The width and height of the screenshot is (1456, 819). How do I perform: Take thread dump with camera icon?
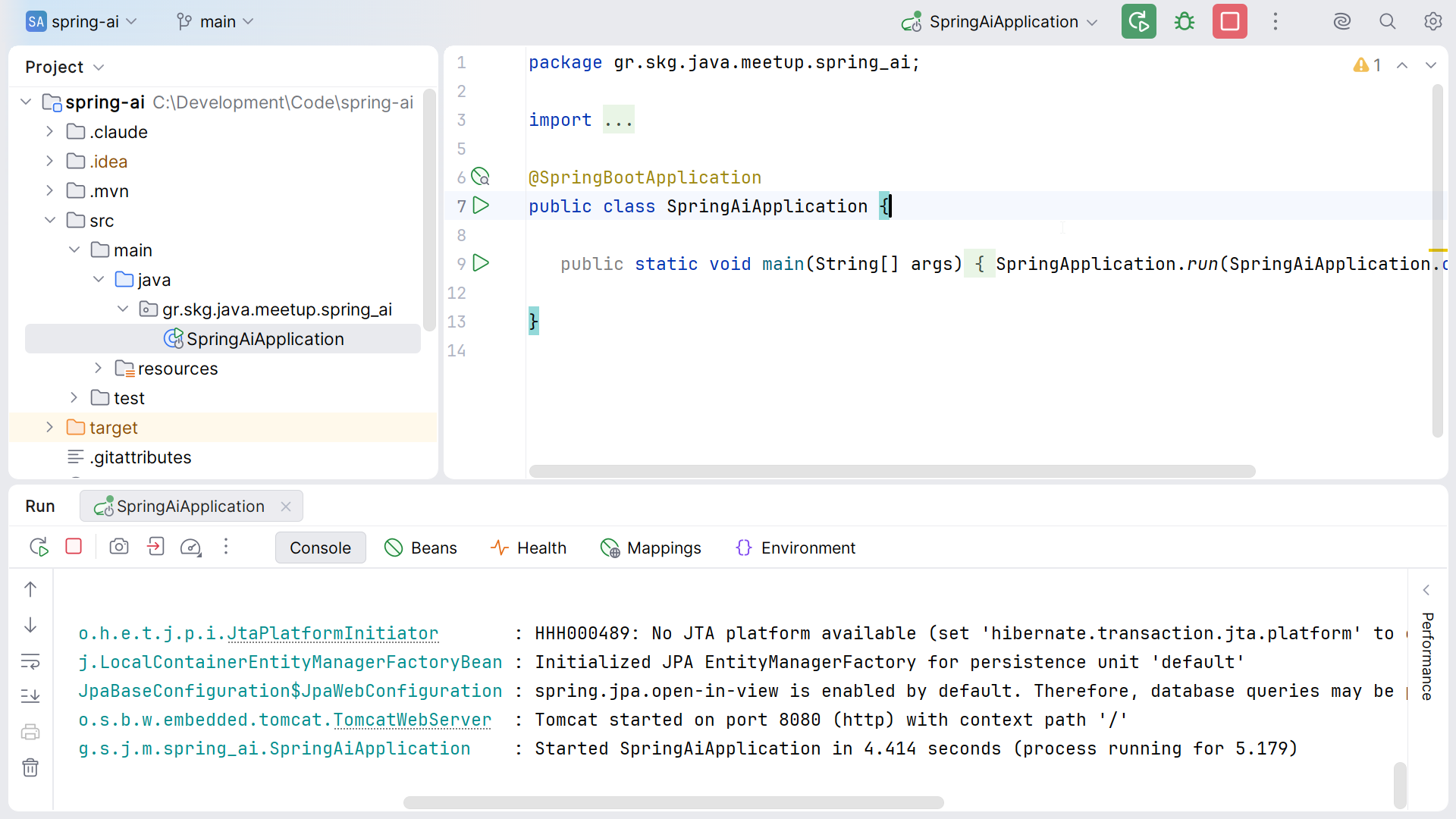click(x=119, y=547)
